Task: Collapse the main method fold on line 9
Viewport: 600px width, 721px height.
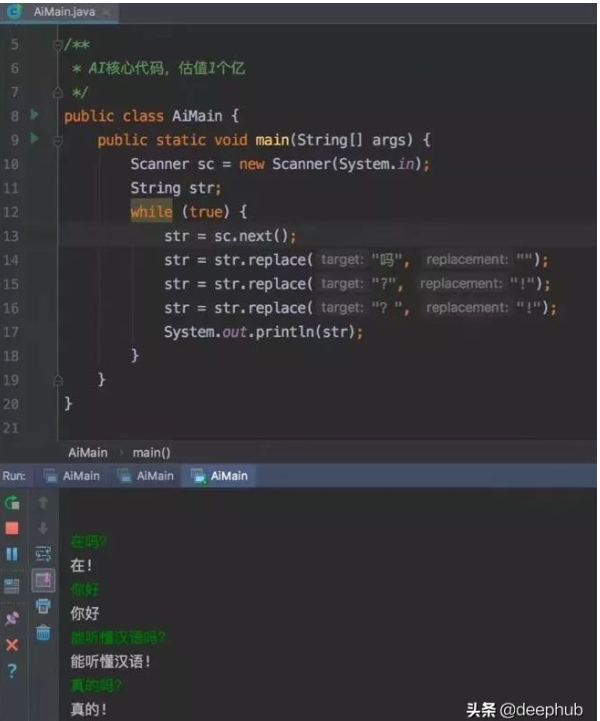Action: pyautogui.click(x=58, y=140)
